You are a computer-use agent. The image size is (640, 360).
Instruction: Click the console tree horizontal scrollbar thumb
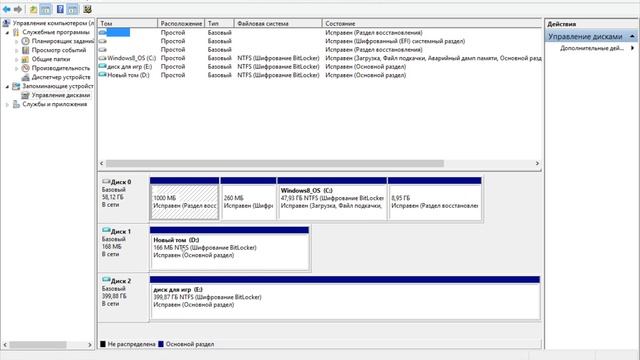pyautogui.click(x=38, y=345)
